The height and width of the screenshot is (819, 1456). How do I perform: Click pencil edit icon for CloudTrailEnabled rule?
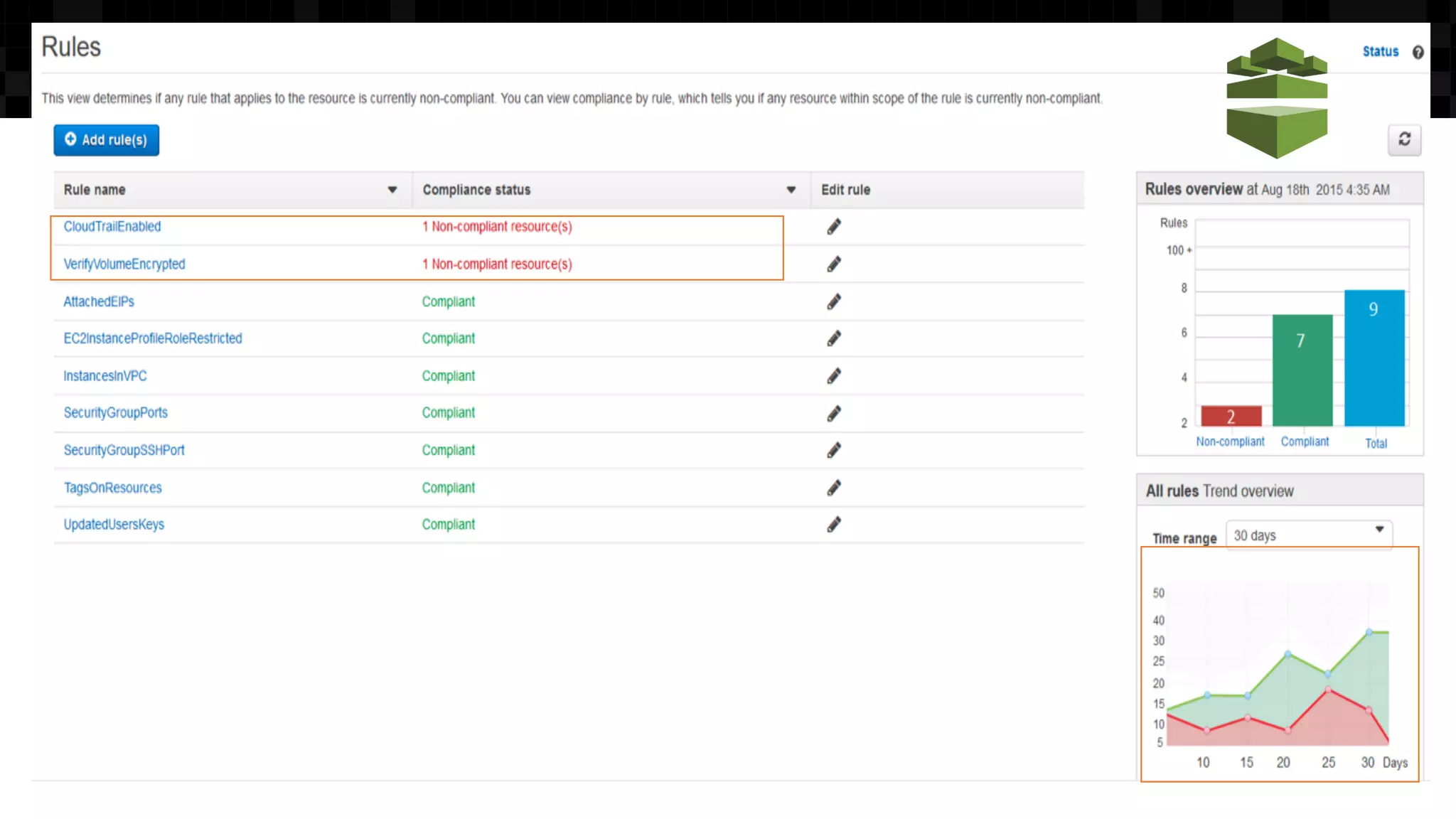(x=834, y=227)
